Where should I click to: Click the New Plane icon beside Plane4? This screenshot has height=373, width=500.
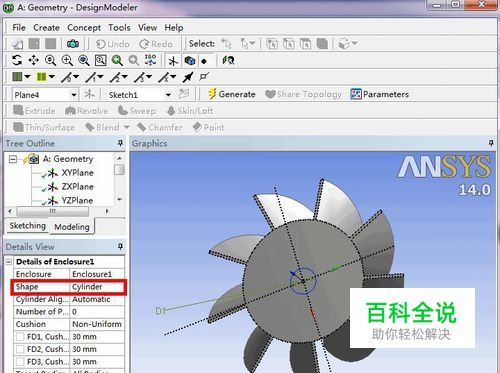click(x=89, y=94)
